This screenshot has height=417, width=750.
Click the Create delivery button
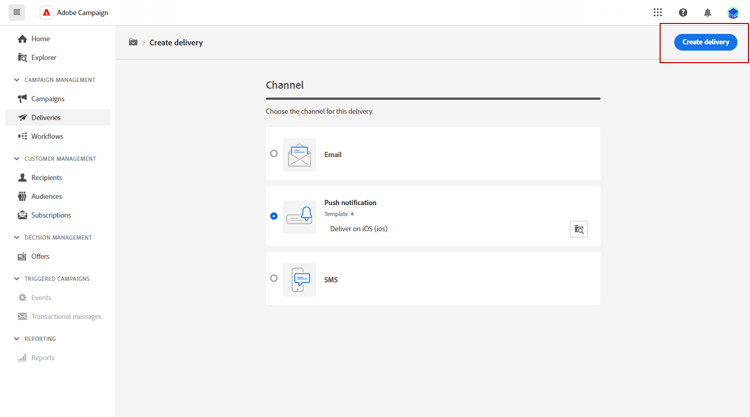[x=705, y=42]
